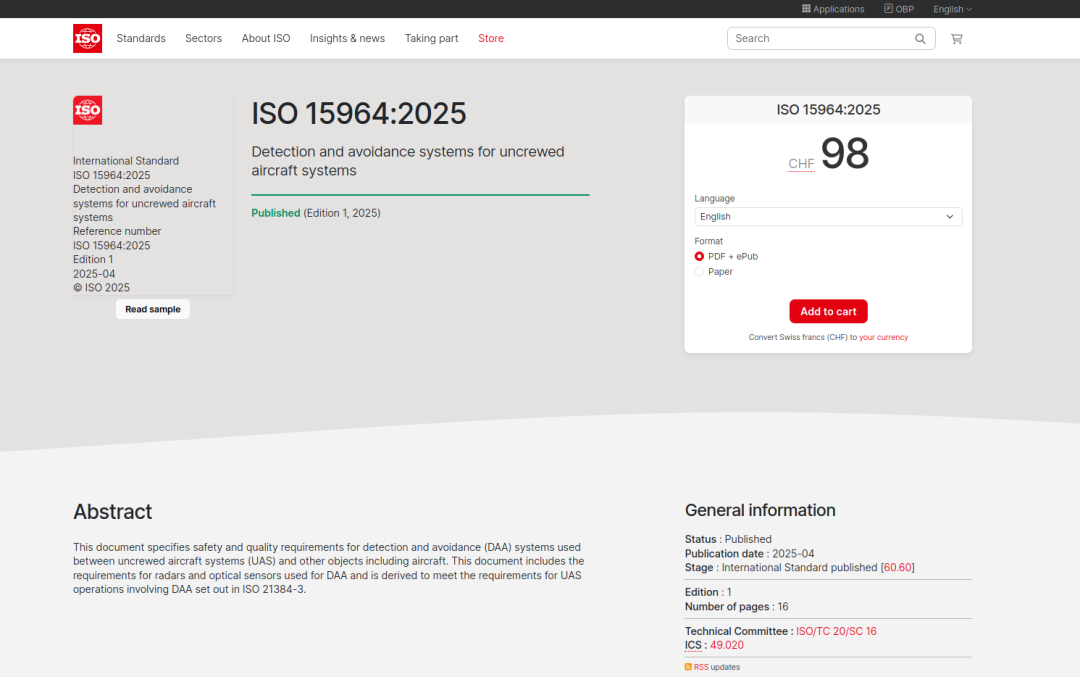Open the 60.60 stage code link
This screenshot has height=677, width=1080.
point(897,567)
